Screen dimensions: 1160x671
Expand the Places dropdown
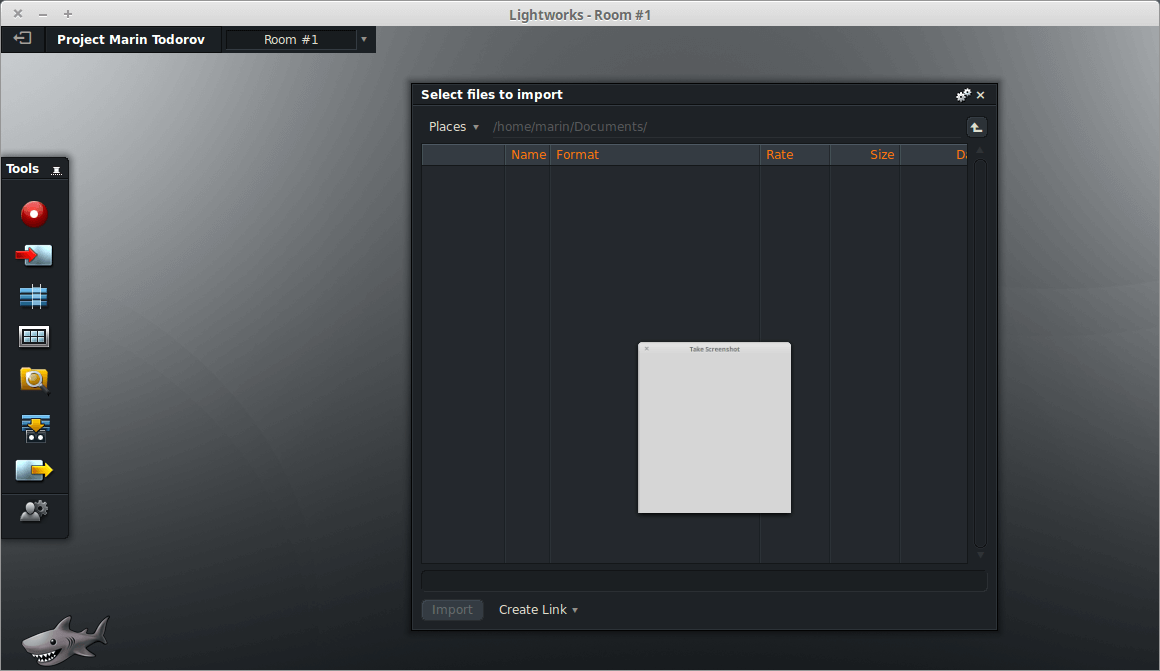(x=454, y=127)
